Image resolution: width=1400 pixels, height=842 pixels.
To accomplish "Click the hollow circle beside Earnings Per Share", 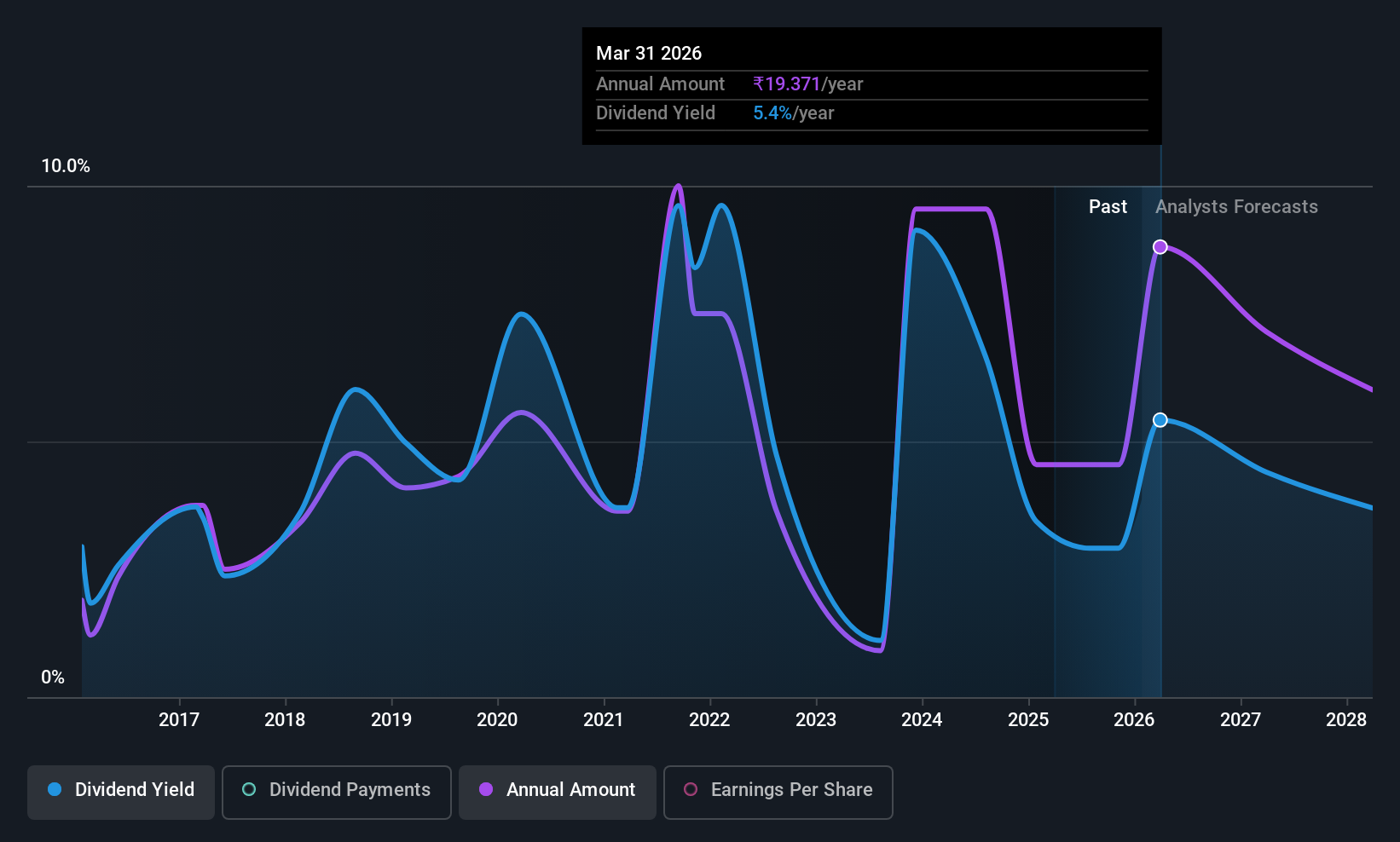I will pos(691,790).
